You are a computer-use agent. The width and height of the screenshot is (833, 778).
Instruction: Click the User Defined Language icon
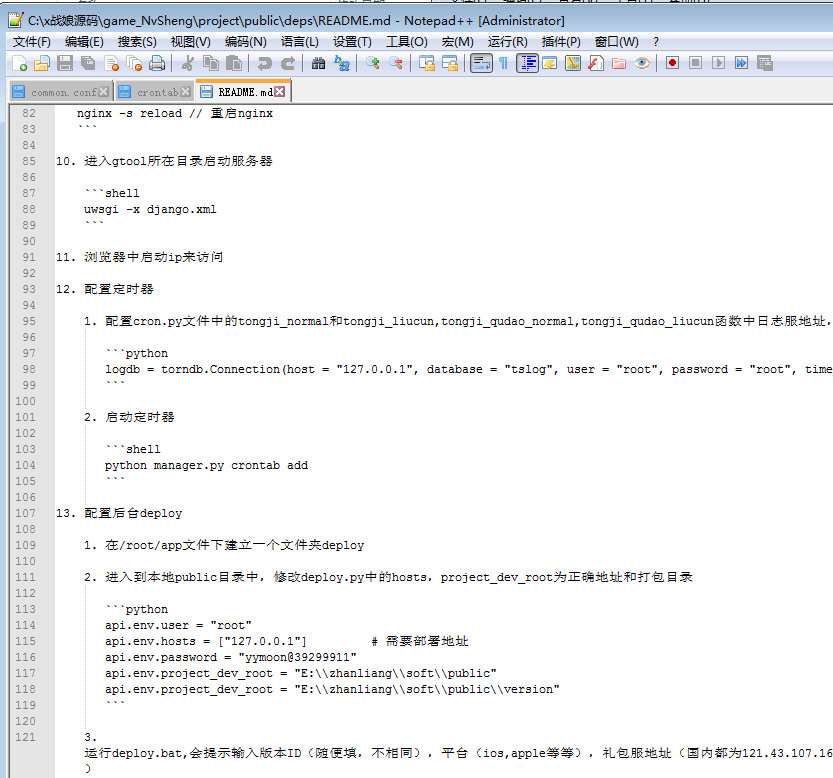[x=549, y=63]
